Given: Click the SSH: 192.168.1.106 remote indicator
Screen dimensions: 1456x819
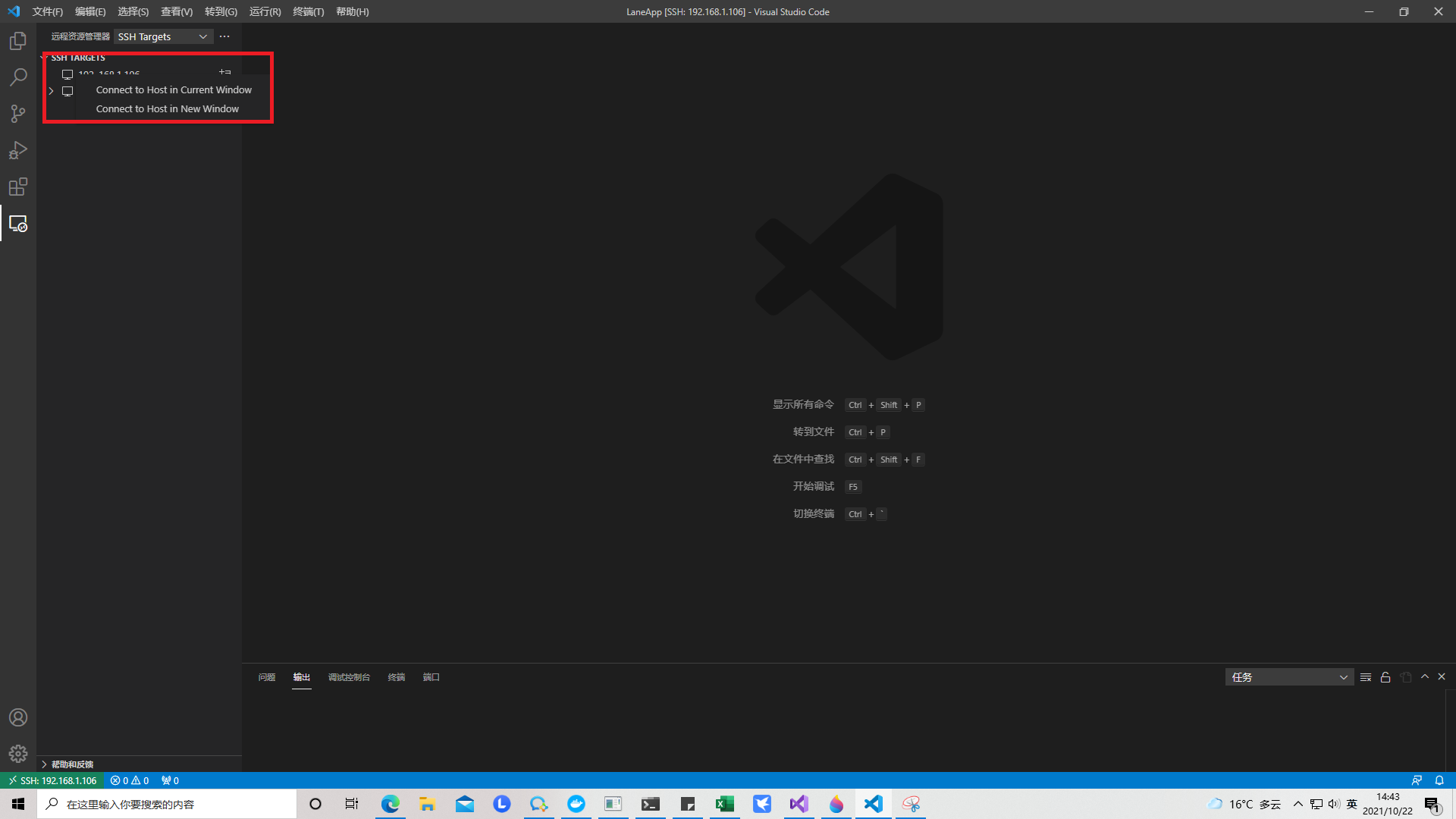Looking at the screenshot, I should coord(52,780).
